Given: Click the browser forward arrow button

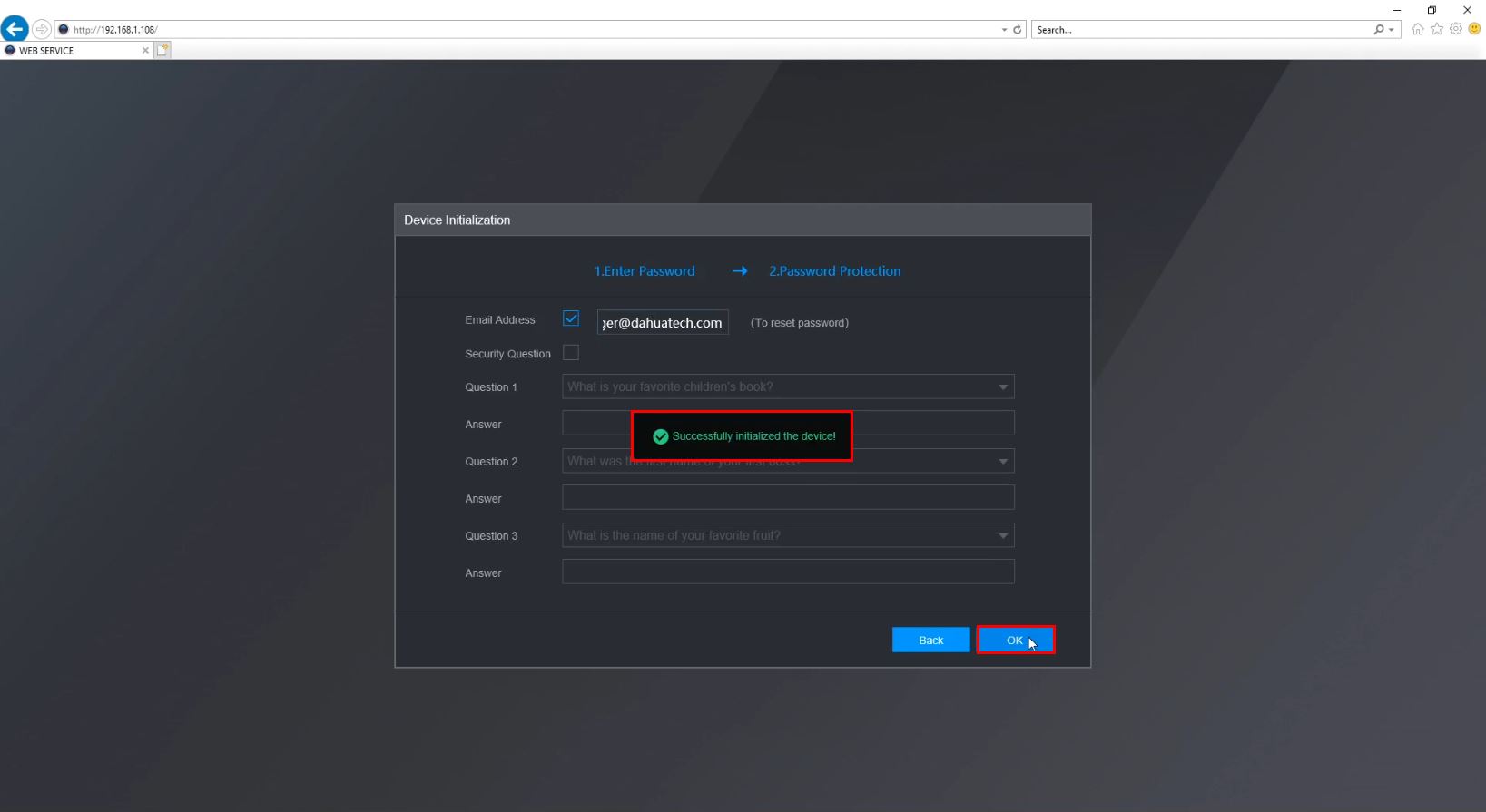Looking at the screenshot, I should pos(42,29).
